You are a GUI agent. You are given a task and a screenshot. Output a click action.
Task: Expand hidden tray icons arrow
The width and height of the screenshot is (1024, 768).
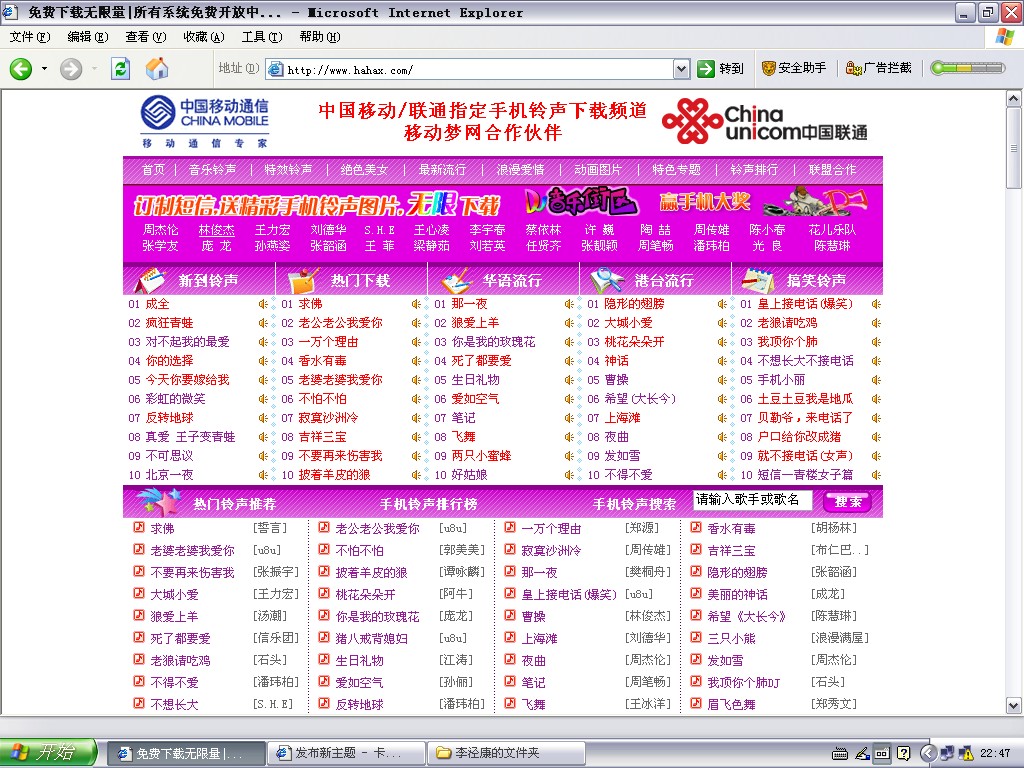coord(927,754)
